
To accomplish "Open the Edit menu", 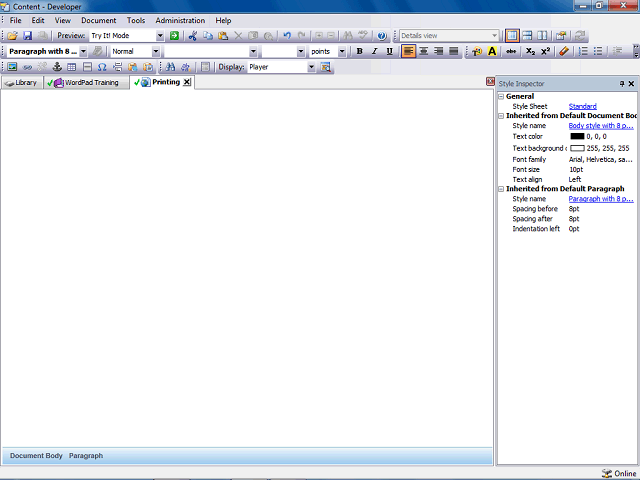I will click(x=38, y=20).
